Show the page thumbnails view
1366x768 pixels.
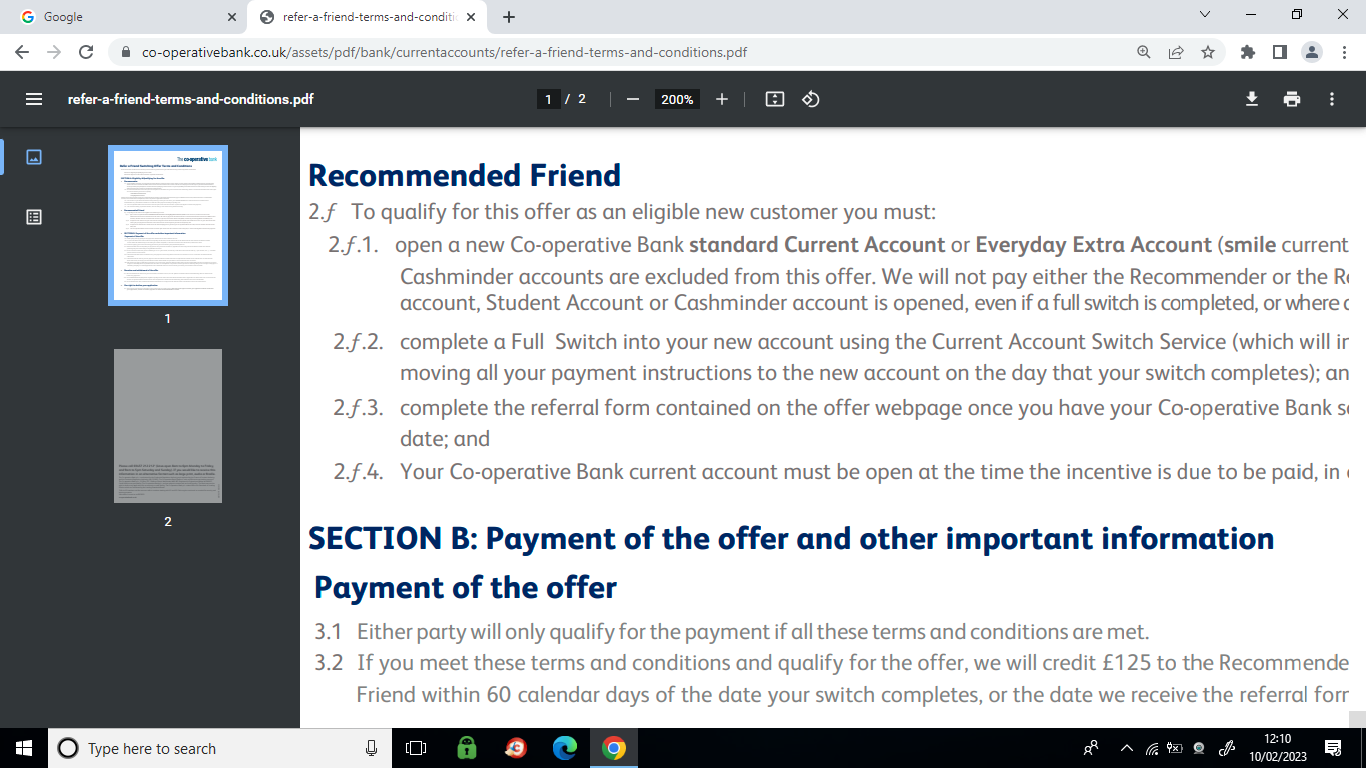pyautogui.click(x=34, y=157)
